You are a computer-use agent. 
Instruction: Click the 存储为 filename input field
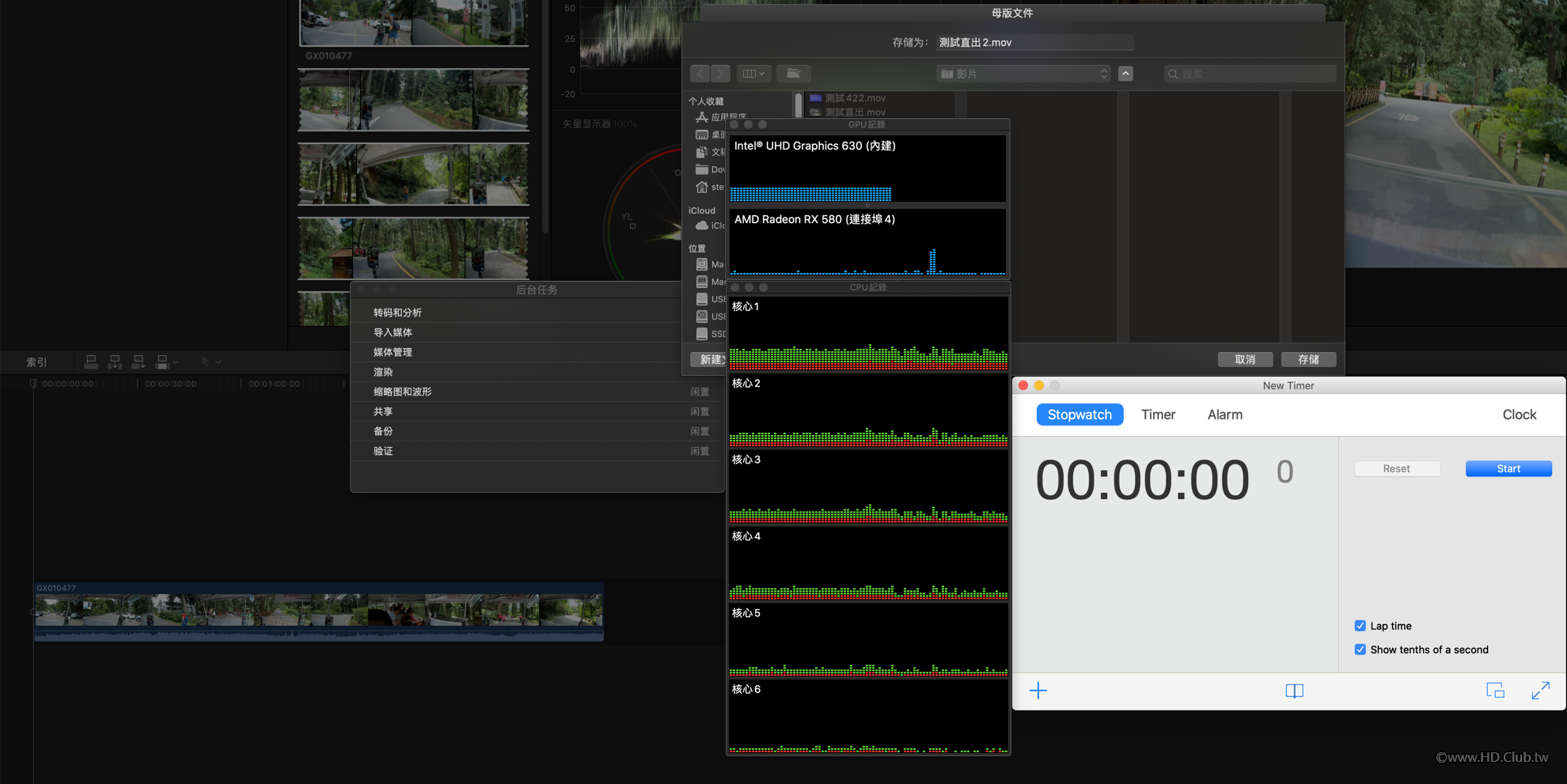1034,43
